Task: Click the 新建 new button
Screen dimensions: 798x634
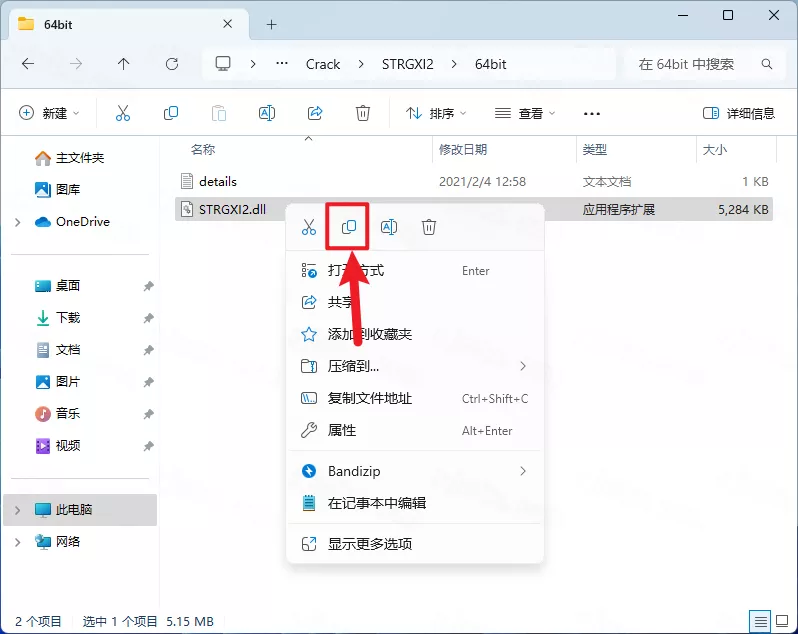Action: (x=50, y=113)
